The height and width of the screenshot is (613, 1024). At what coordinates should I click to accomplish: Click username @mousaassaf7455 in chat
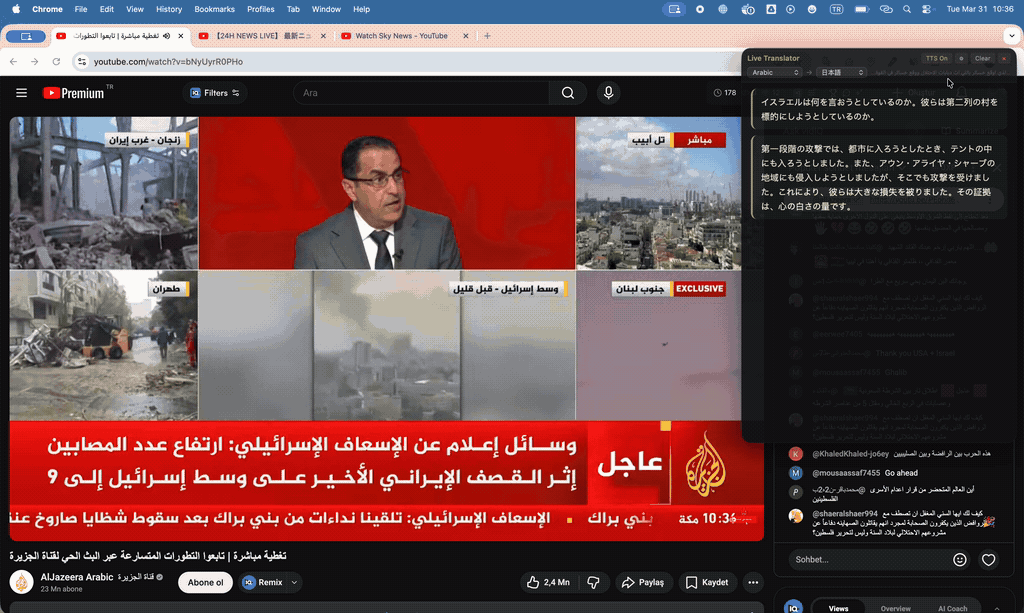pyautogui.click(x=846, y=473)
